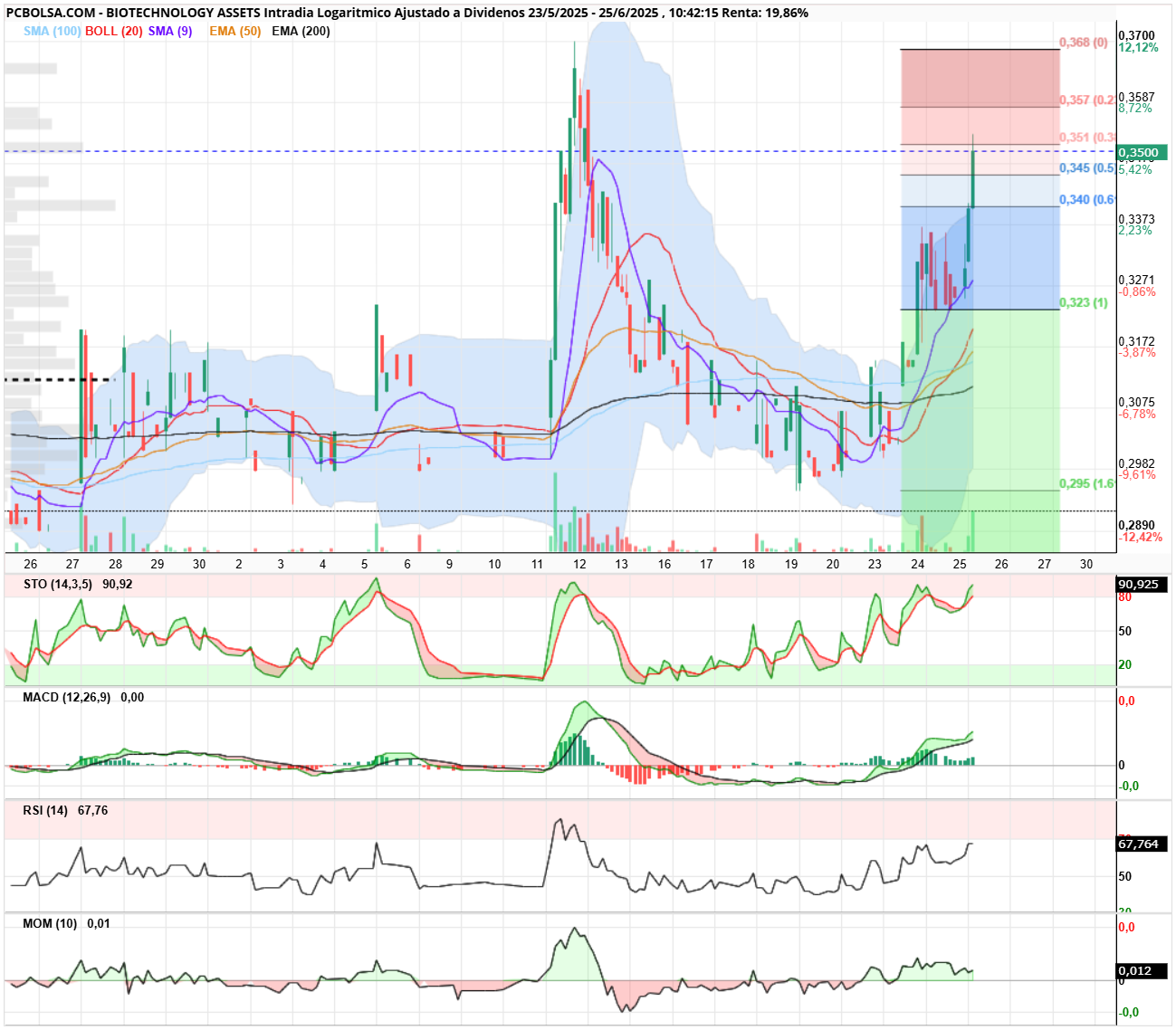Click date axis label 23
The height and width of the screenshot is (1030, 1176).
point(875,564)
